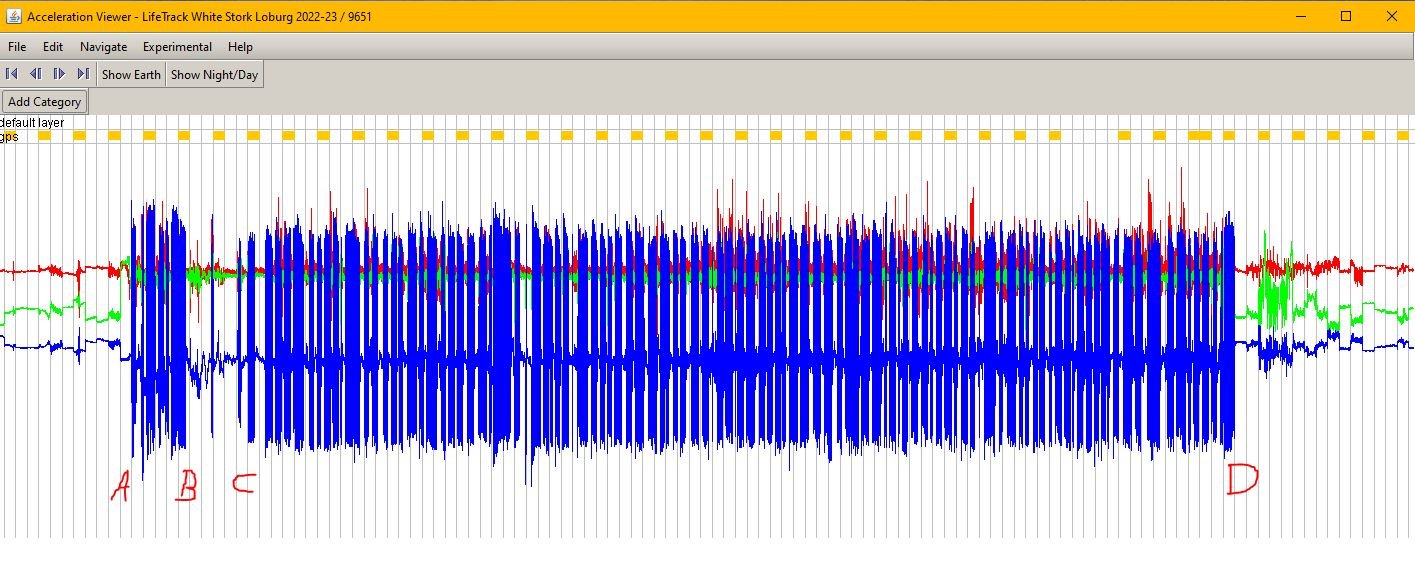The image size is (1415, 562).
Task: Select the 'default layer' label
Action: click(32, 123)
